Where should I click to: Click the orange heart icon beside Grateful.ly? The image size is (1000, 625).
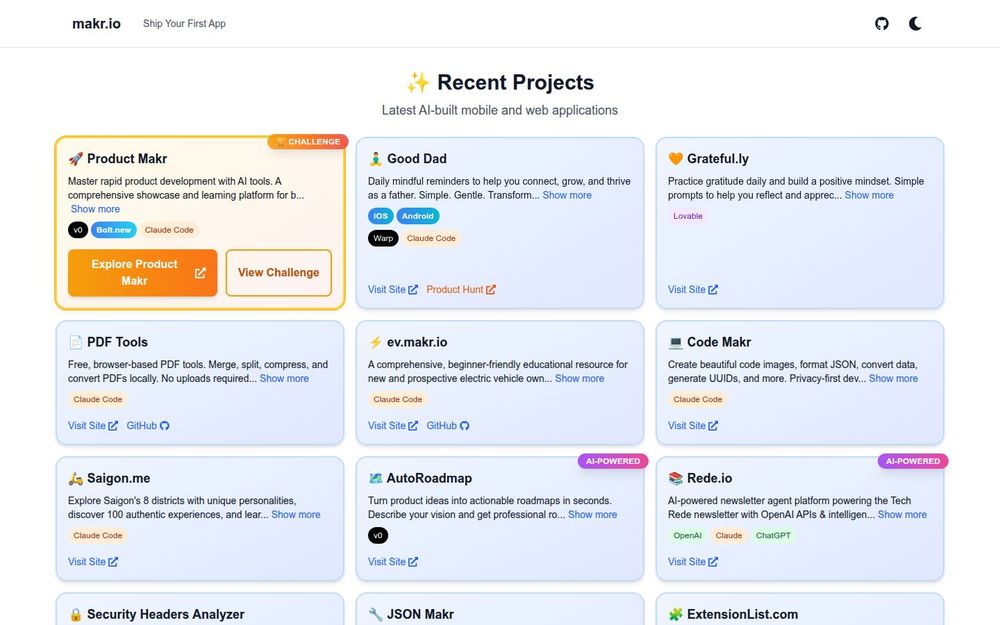675,159
